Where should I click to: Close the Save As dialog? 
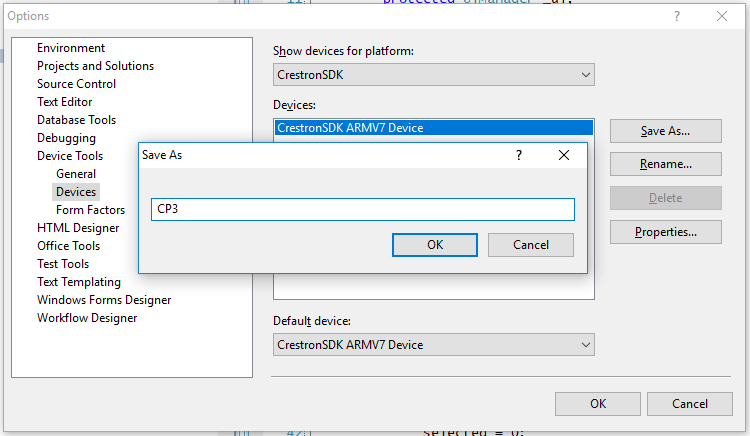tap(564, 155)
